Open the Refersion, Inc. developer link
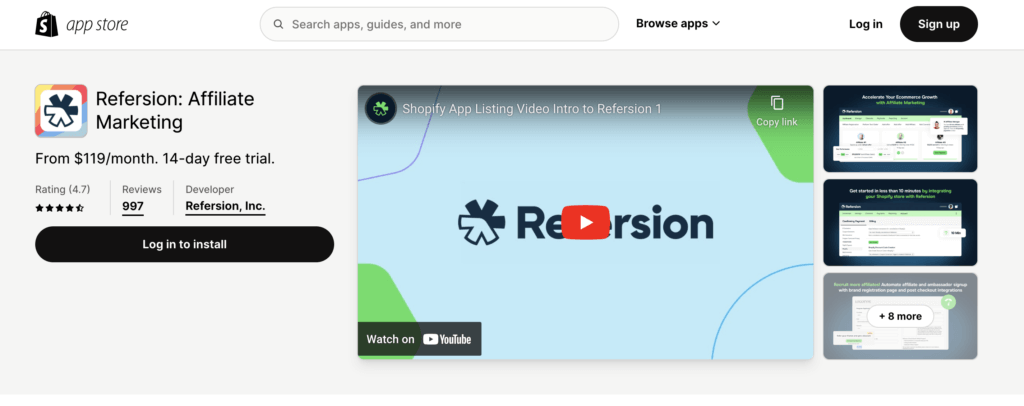 225,207
